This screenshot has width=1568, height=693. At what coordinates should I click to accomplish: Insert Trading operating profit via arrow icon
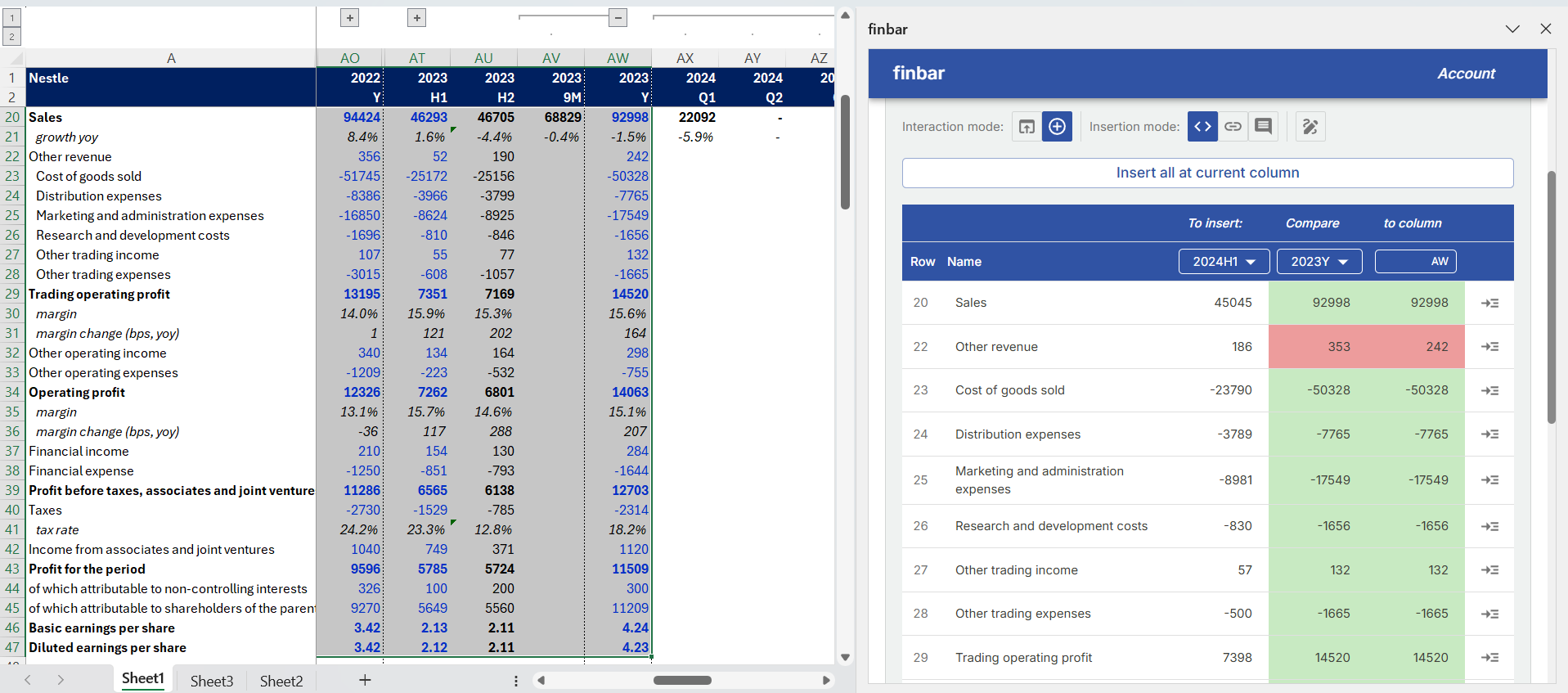(x=1489, y=658)
